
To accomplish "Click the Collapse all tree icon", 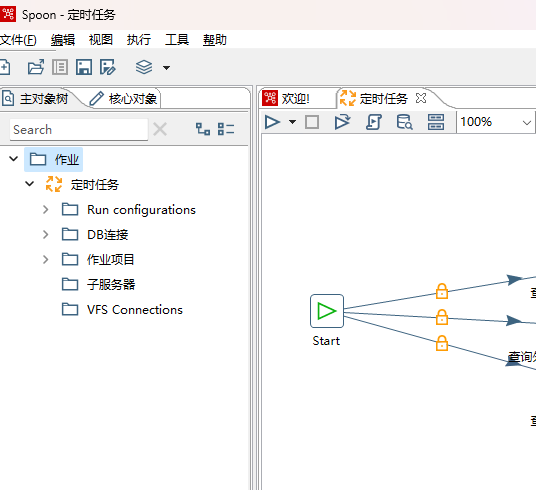I will [x=226, y=129].
